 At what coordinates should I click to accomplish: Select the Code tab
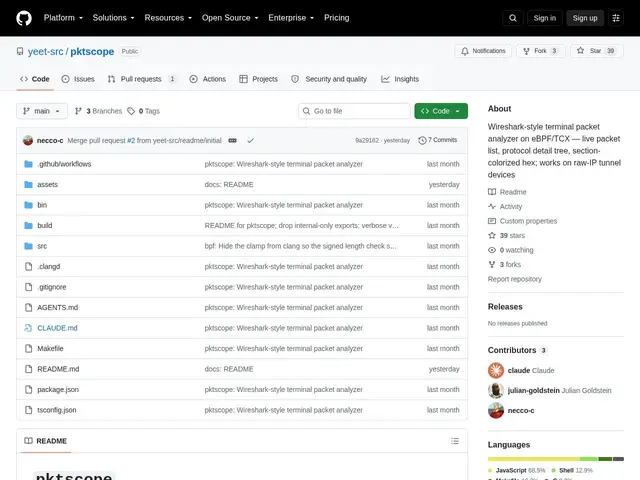pos(35,79)
